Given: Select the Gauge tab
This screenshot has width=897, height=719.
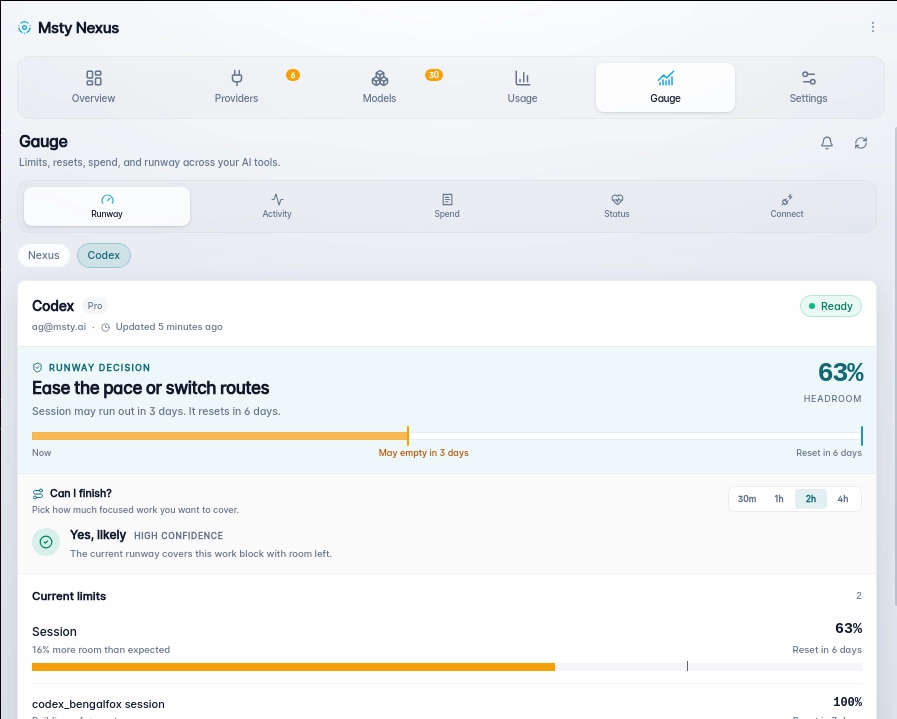Looking at the screenshot, I should [665, 88].
